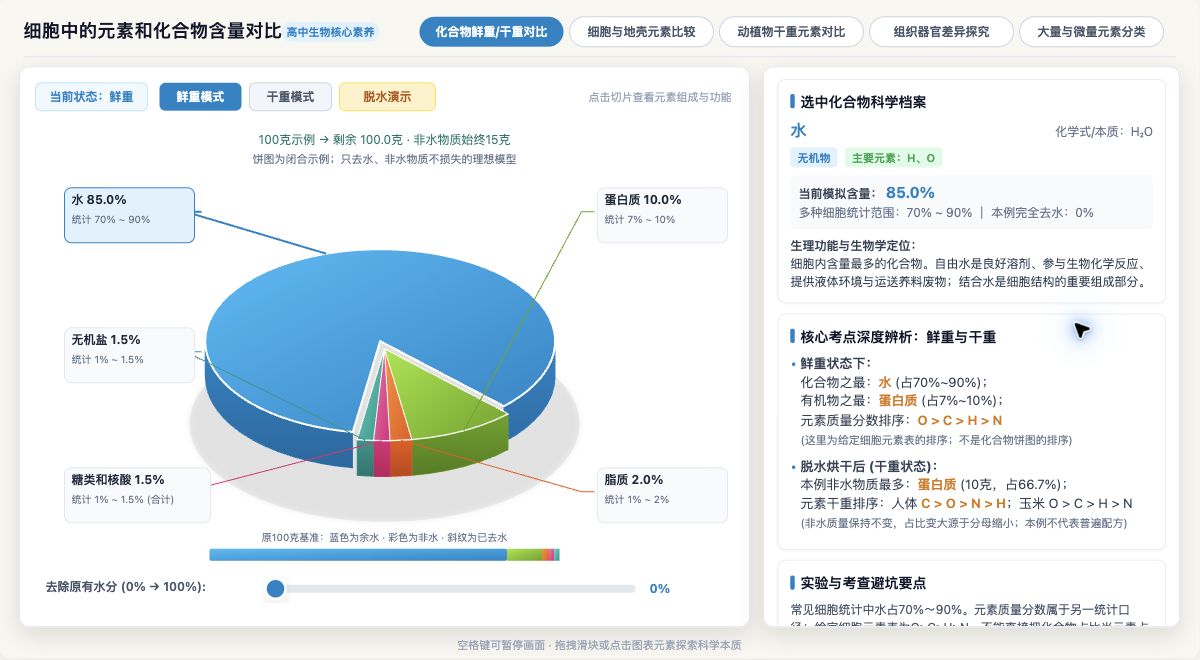
Task: Switch to 干重模式
Action: [290, 97]
